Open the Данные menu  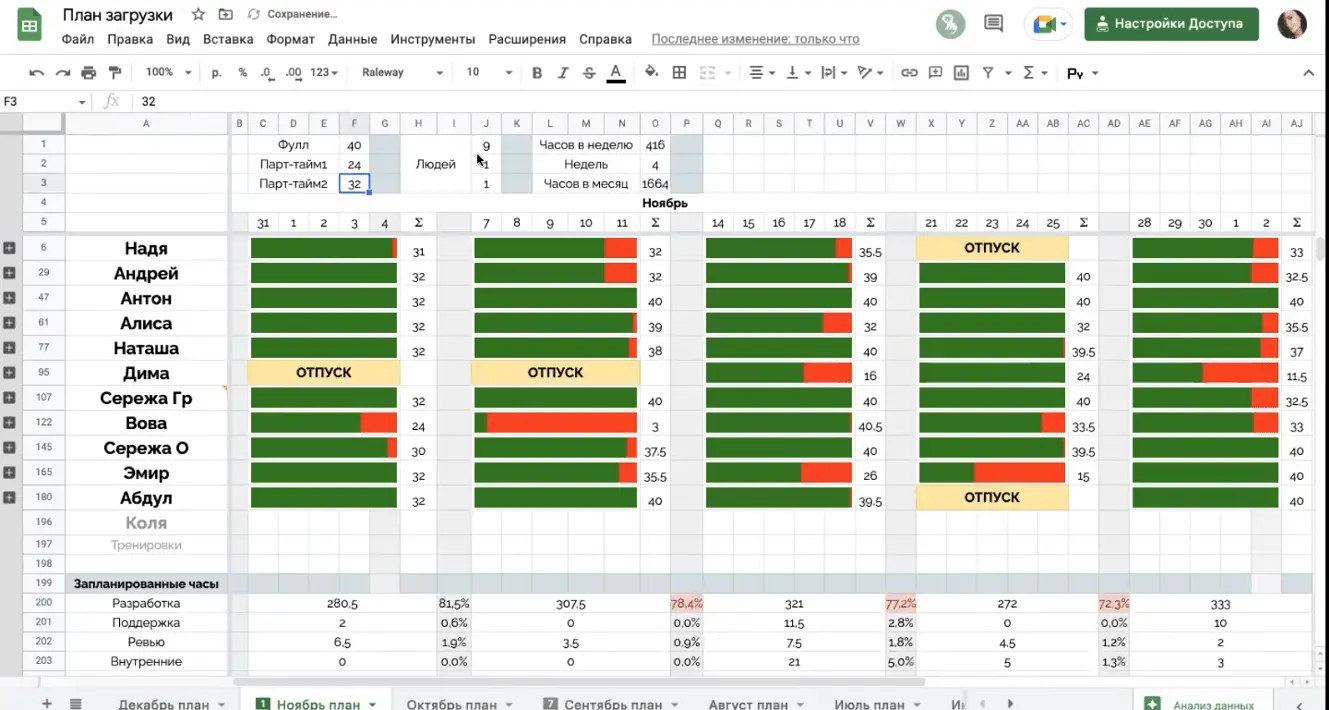click(x=352, y=39)
